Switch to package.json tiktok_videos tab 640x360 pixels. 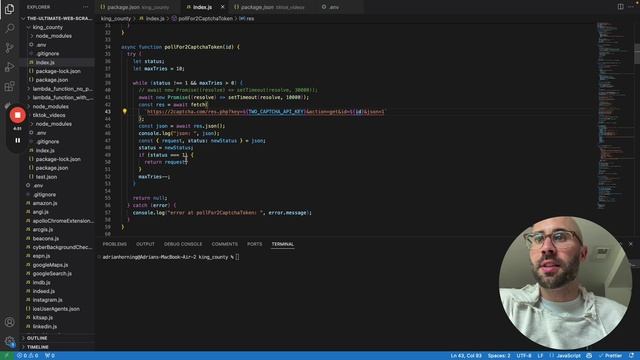pyautogui.click(x=271, y=7)
